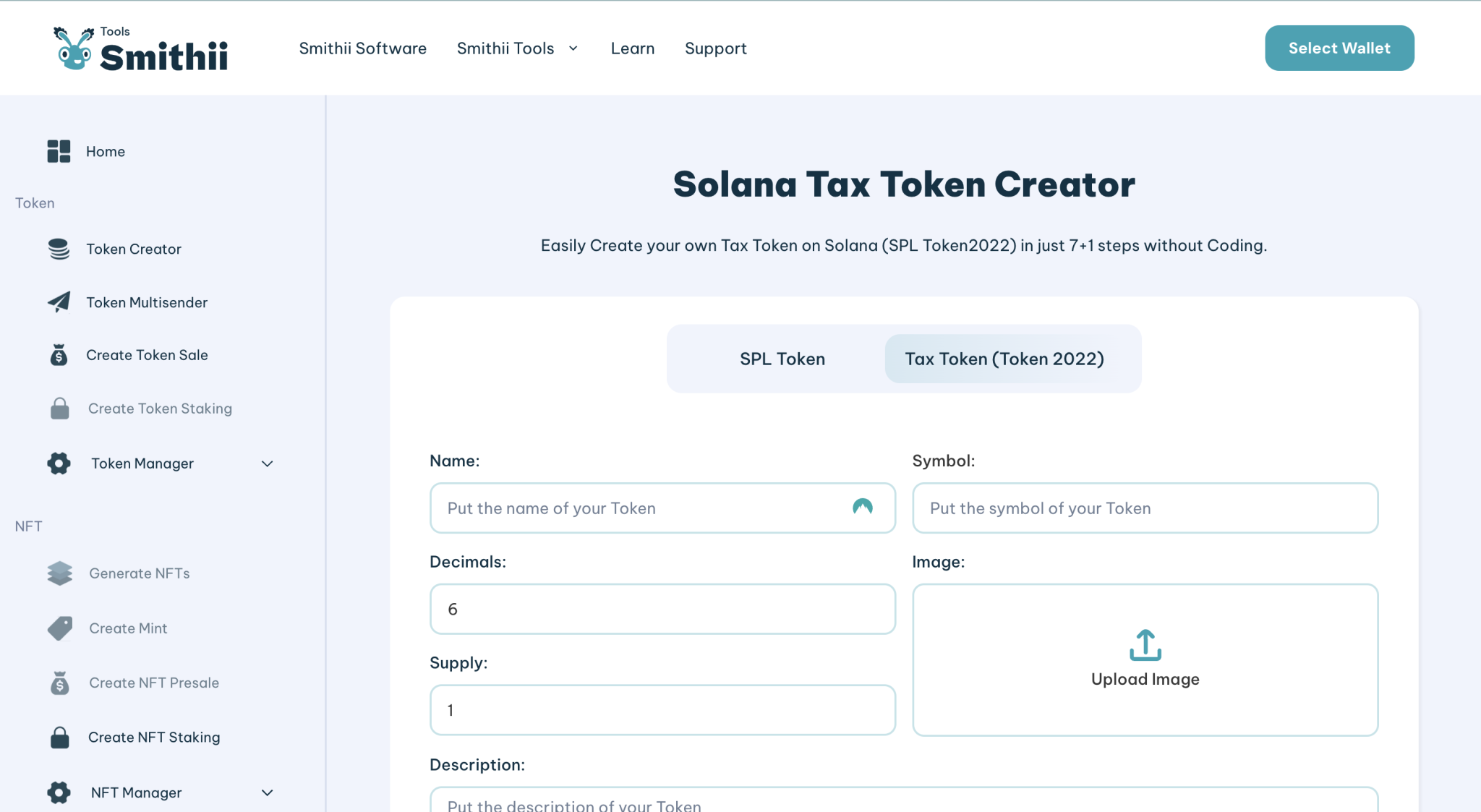Click the Home dashboard icon

pos(58,151)
